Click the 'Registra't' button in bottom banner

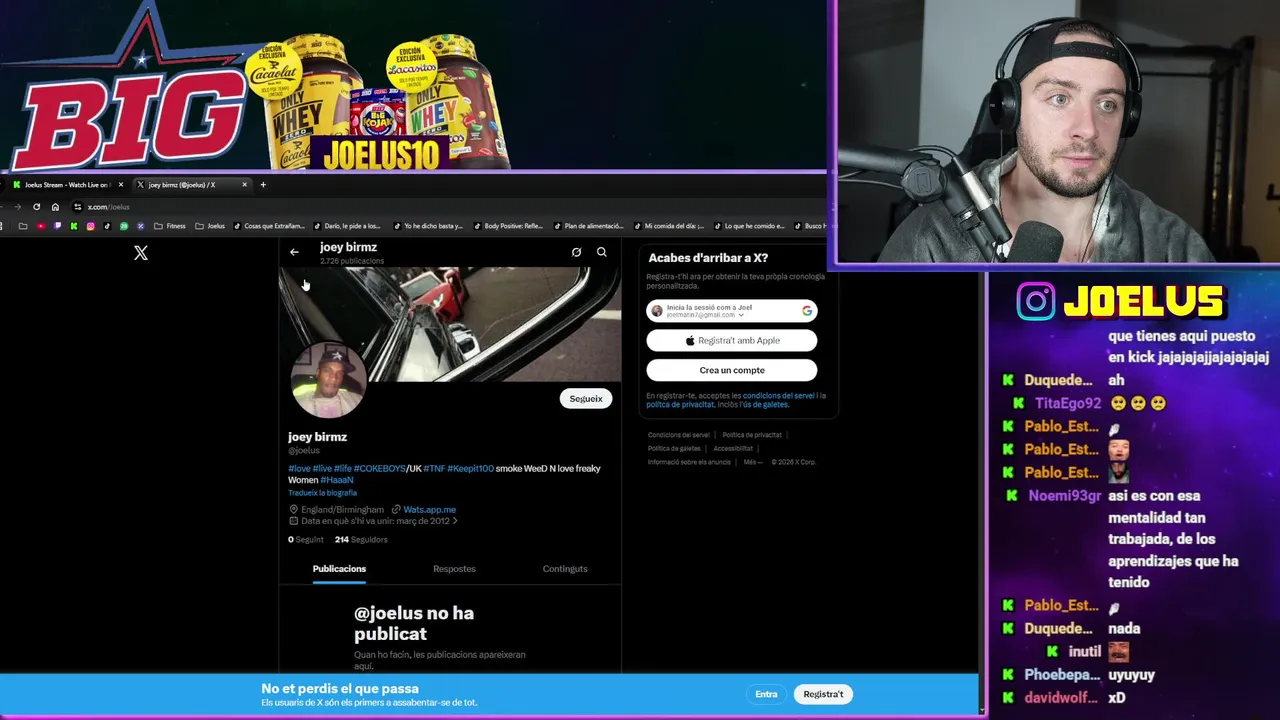823,694
